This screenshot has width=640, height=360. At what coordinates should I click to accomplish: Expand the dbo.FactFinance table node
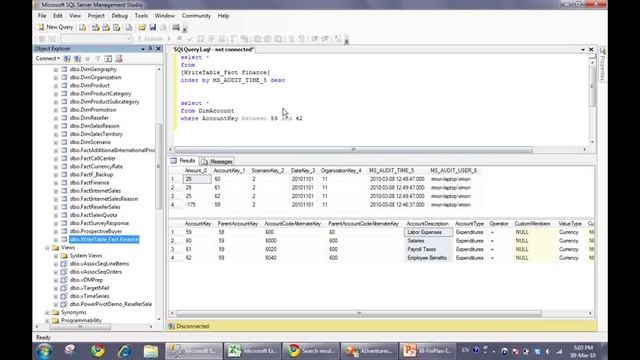point(56,183)
